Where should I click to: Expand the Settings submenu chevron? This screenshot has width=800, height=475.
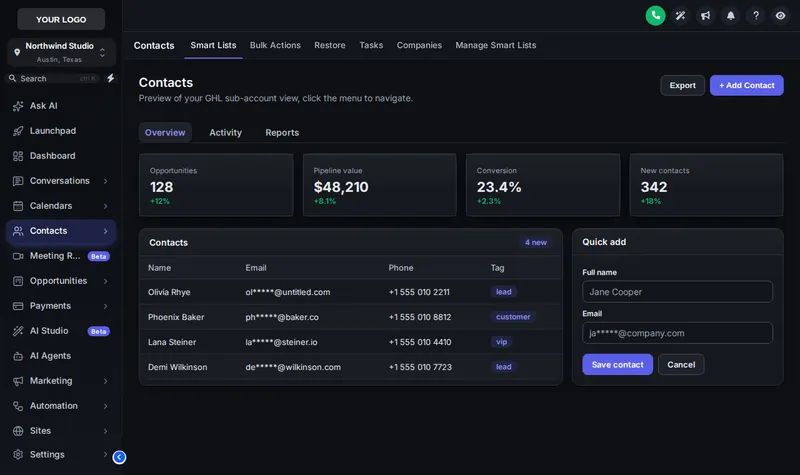[106, 455]
